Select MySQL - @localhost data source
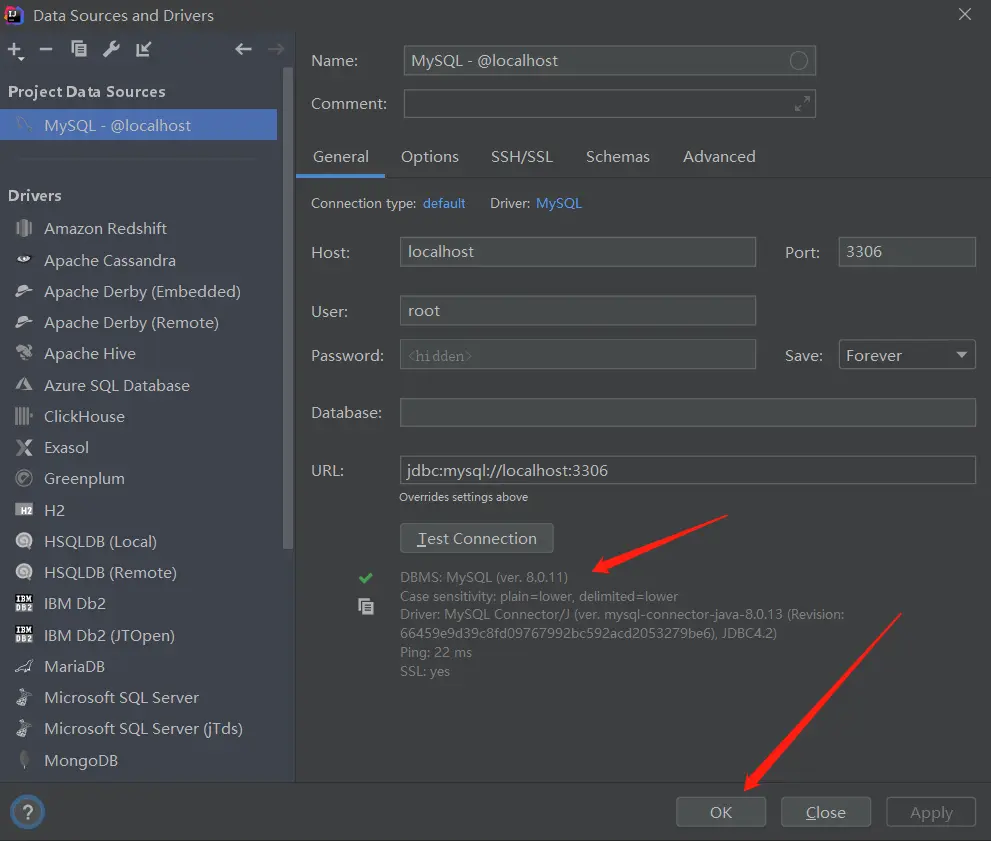Viewport: 991px width, 841px height. coord(138,125)
